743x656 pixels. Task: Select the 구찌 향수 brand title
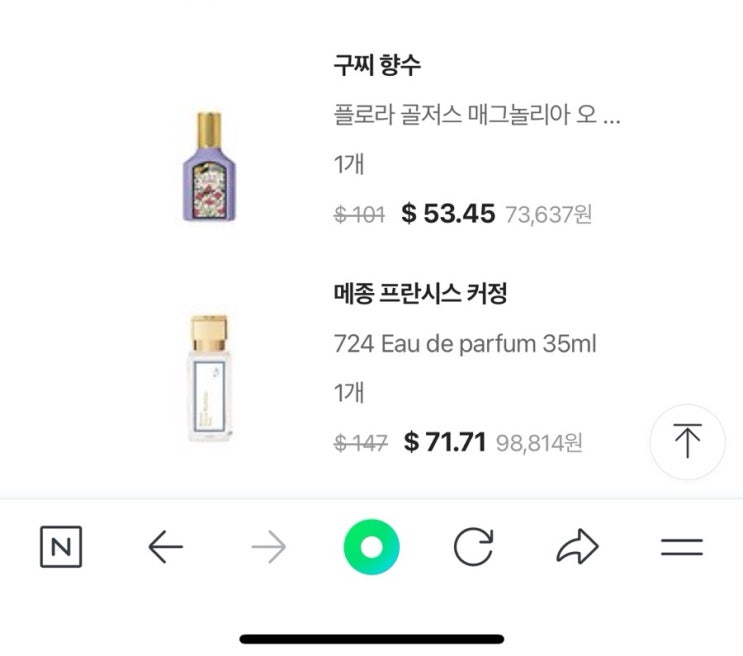377,66
